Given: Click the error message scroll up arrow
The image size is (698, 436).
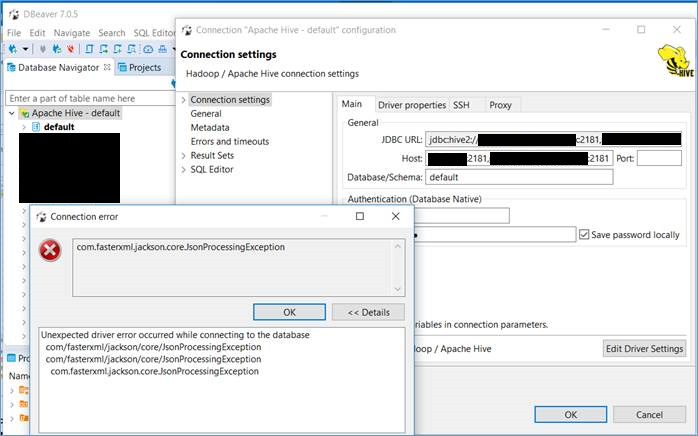Looking at the screenshot, I should [x=398, y=246].
